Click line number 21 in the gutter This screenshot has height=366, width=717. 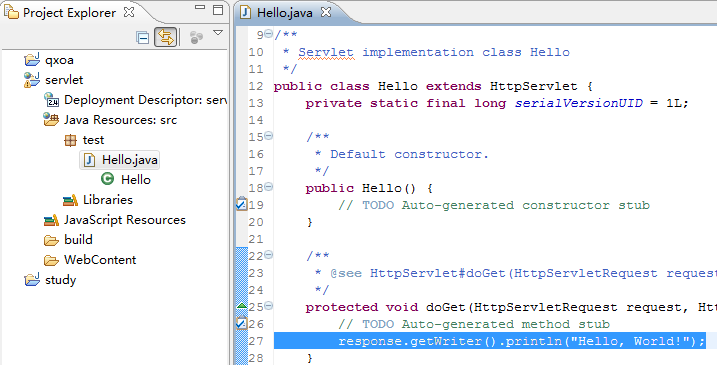click(256, 239)
